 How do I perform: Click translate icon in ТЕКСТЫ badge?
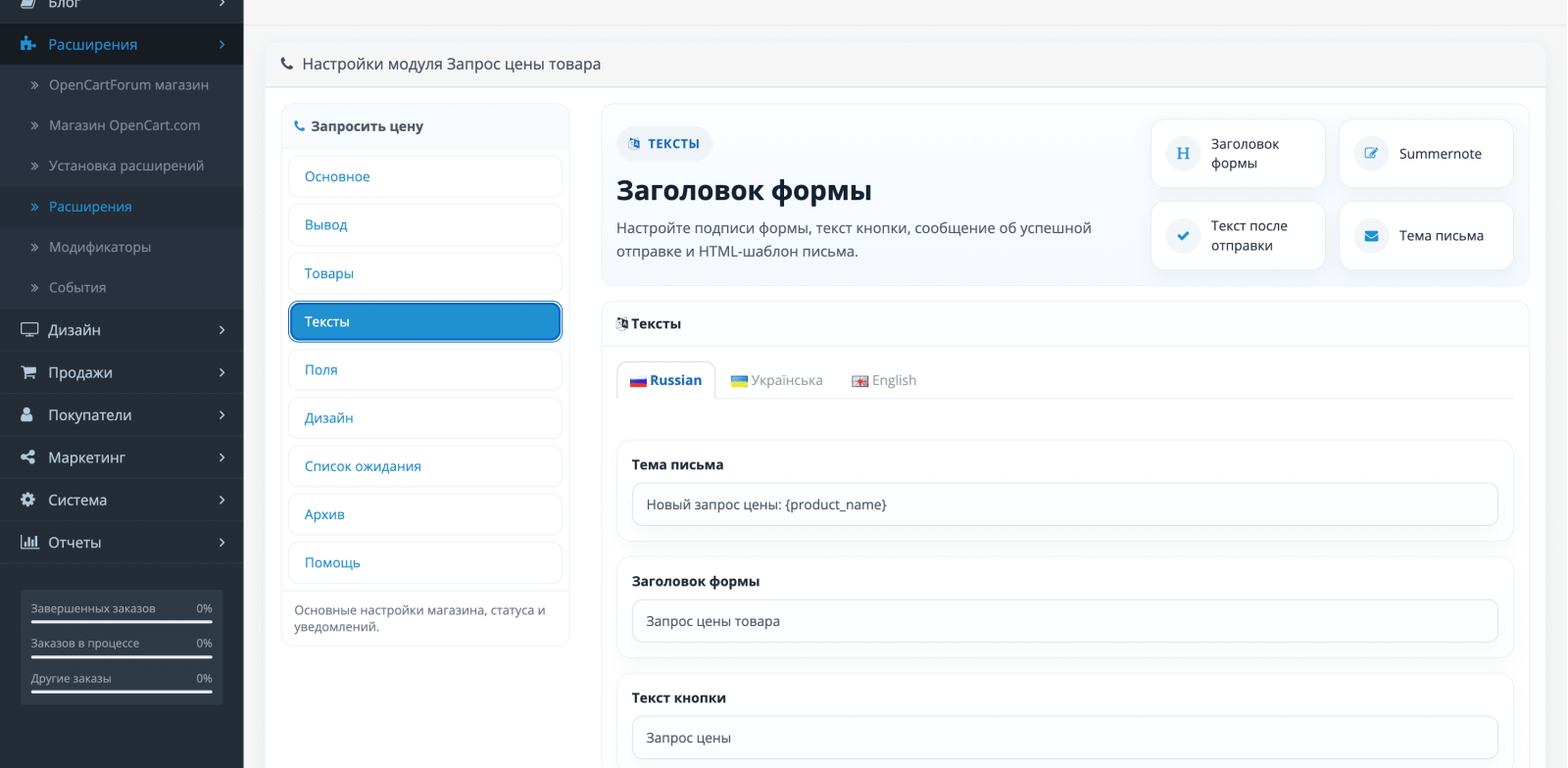click(634, 144)
